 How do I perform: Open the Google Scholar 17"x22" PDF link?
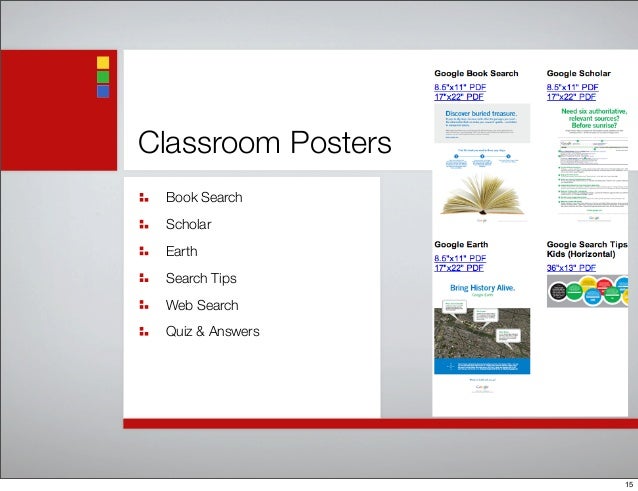tap(571, 97)
